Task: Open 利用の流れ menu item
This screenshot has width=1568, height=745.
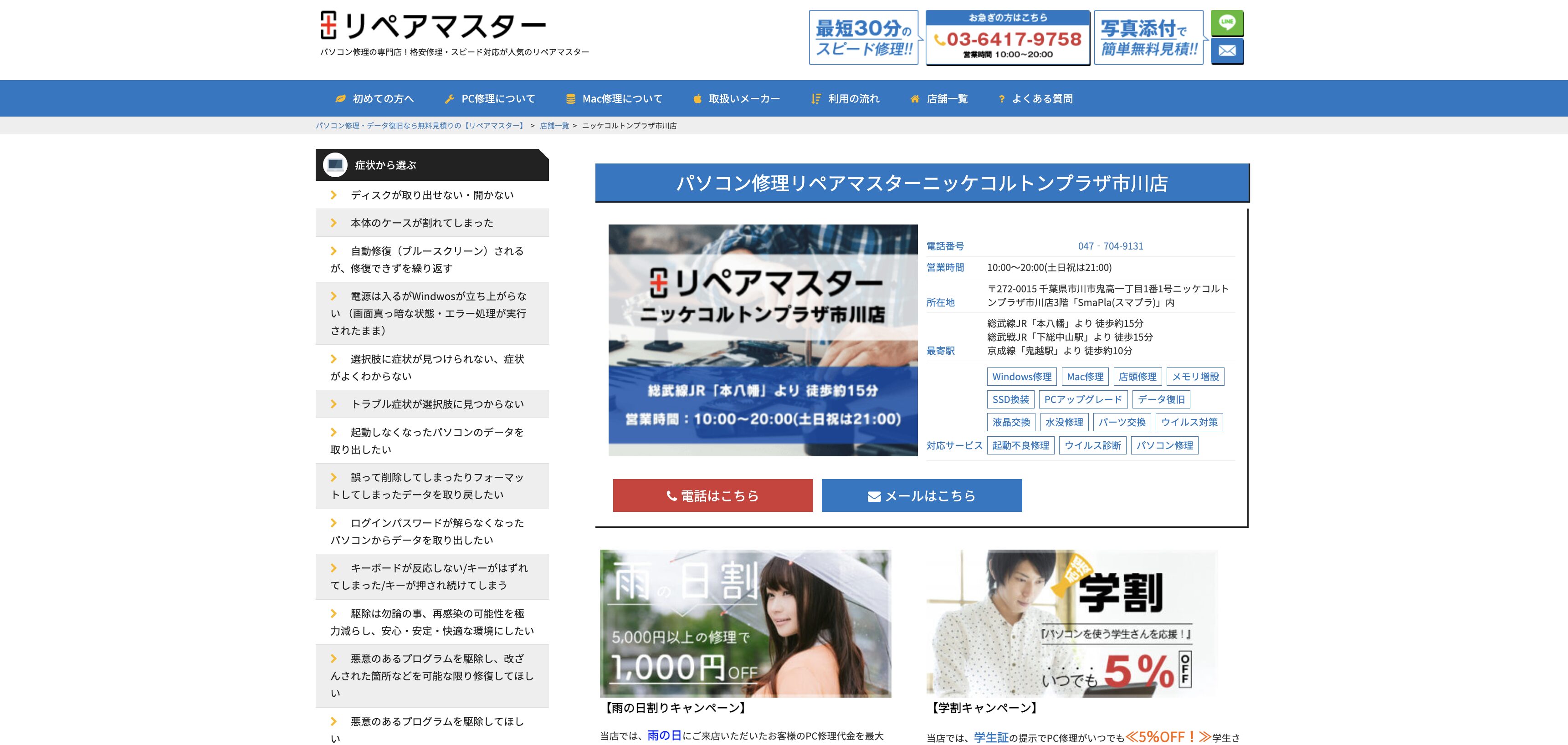Action: pos(845,99)
